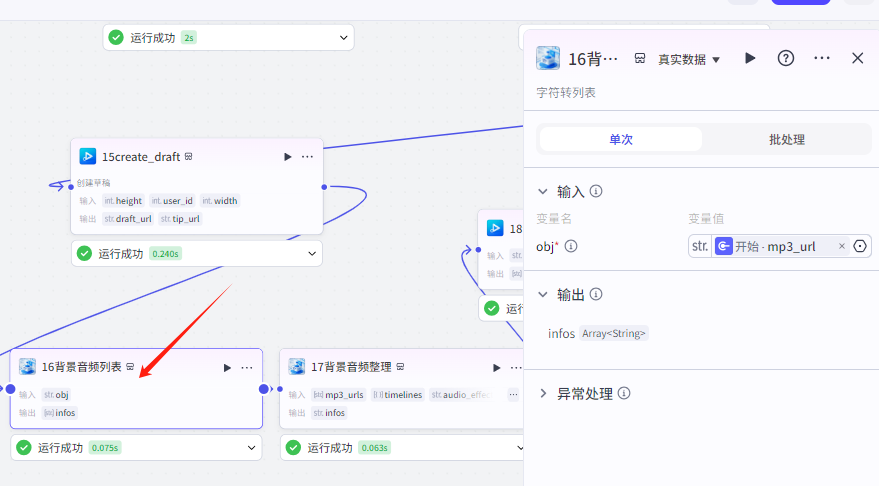Click the icon beside 15create_draft title
This screenshot has width=879, height=486.
click(x=189, y=156)
